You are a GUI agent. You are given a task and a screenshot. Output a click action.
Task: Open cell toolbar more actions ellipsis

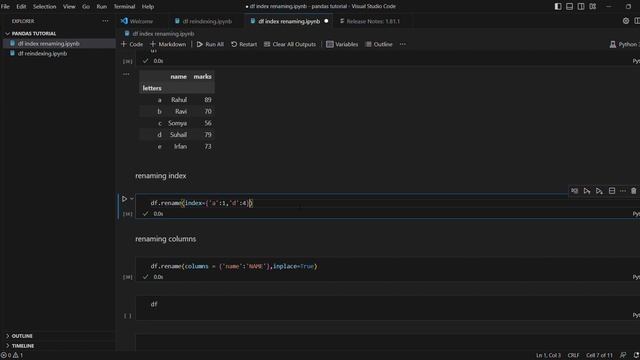pos(623,191)
